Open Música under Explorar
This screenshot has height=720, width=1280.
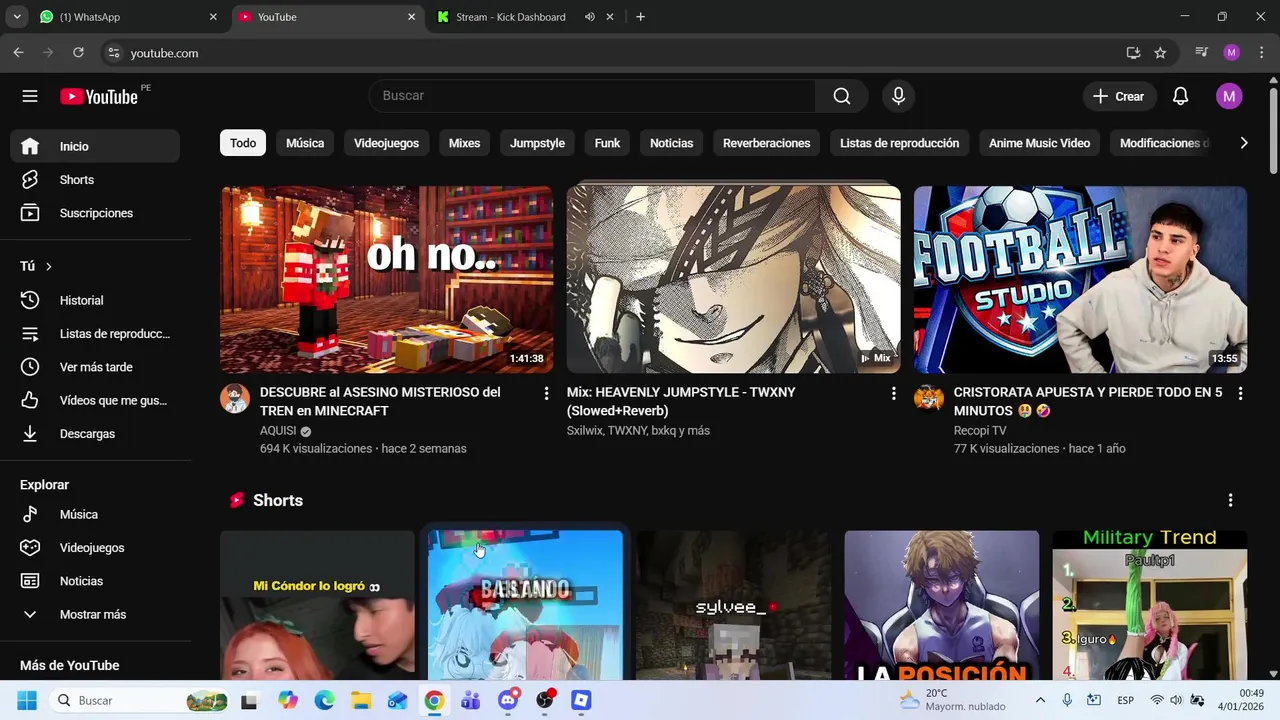(x=95, y=514)
